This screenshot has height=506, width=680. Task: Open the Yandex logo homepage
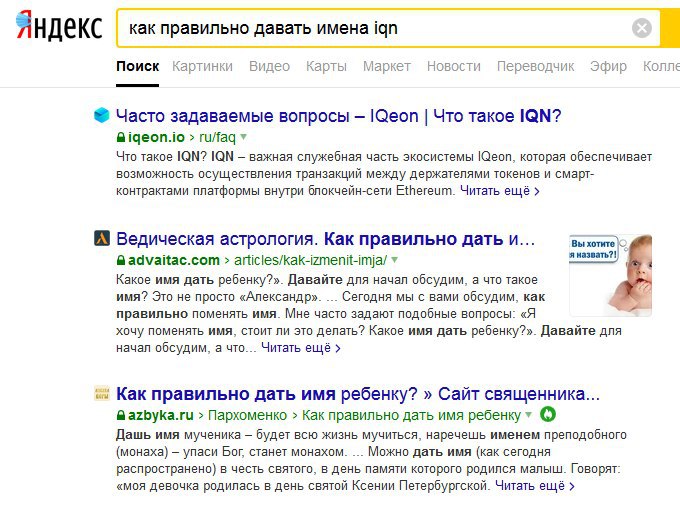[59, 26]
